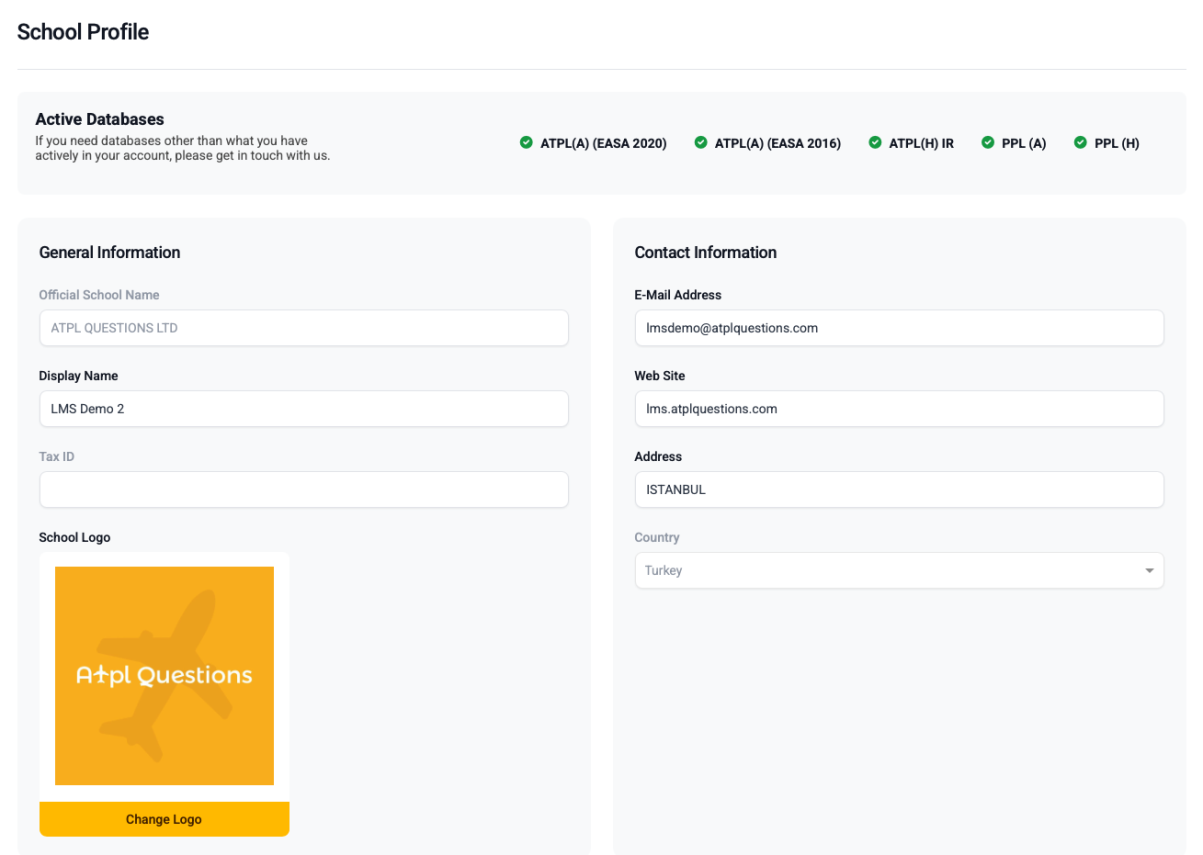The image size is (1203, 855).
Task: Click the Atpl Questions school logo image
Action: (x=164, y=676)
